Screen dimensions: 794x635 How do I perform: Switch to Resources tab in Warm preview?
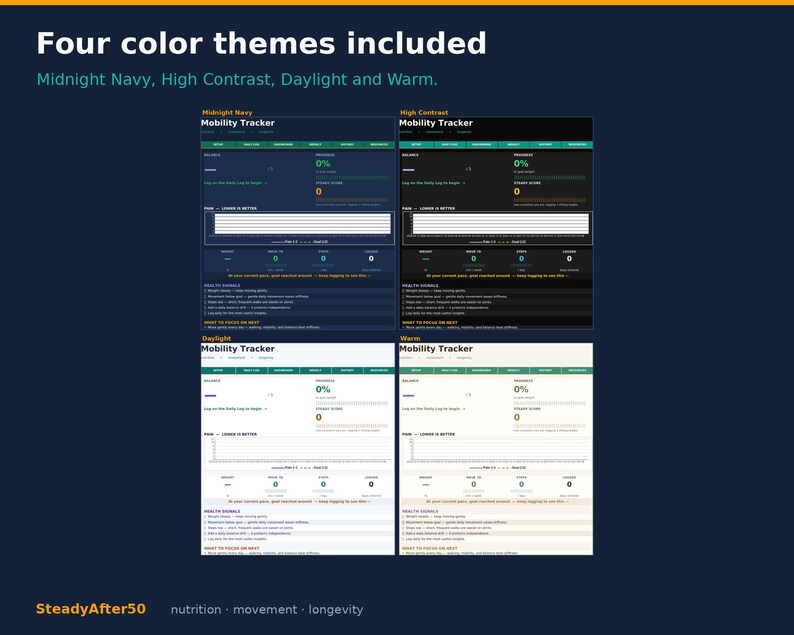577,370
